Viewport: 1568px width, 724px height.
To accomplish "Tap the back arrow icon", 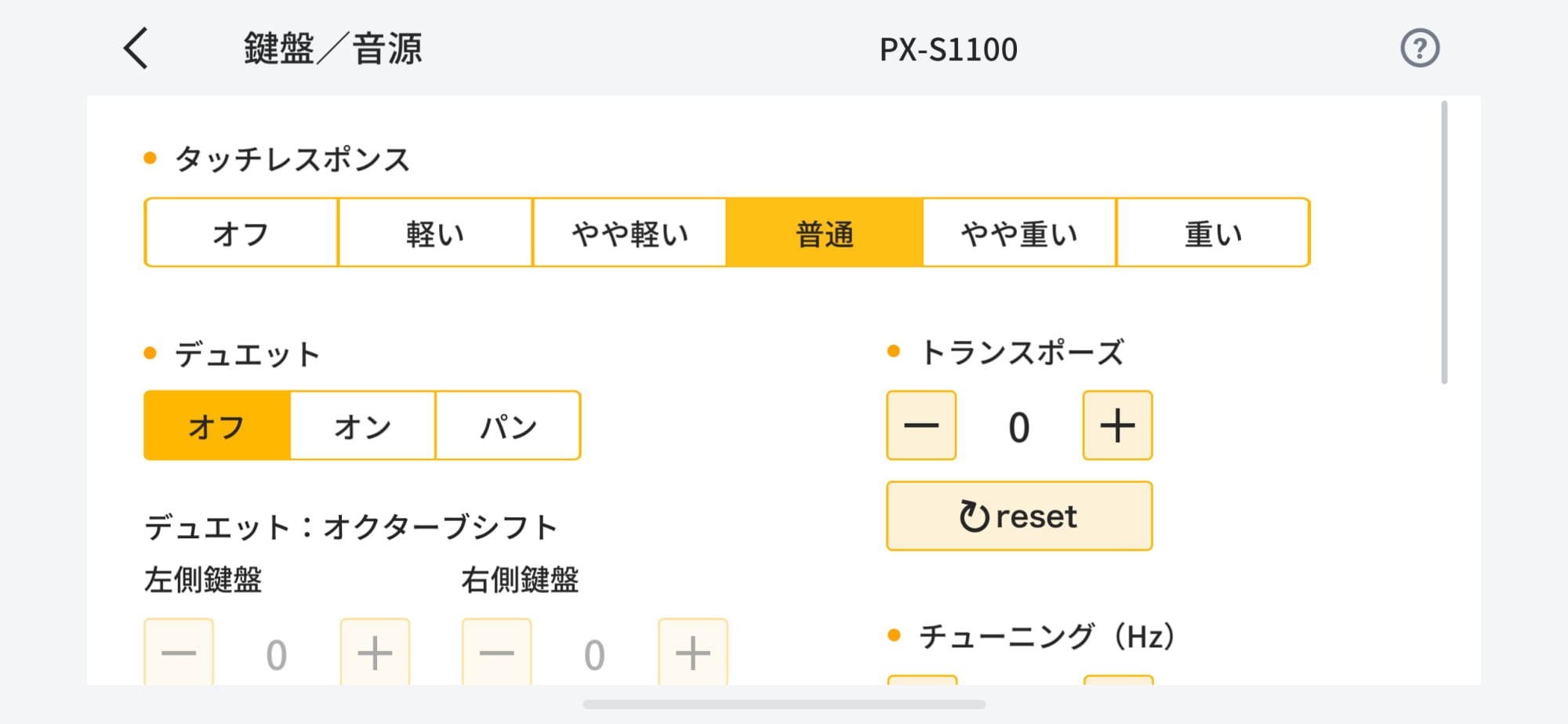I will tap(136, 49).
